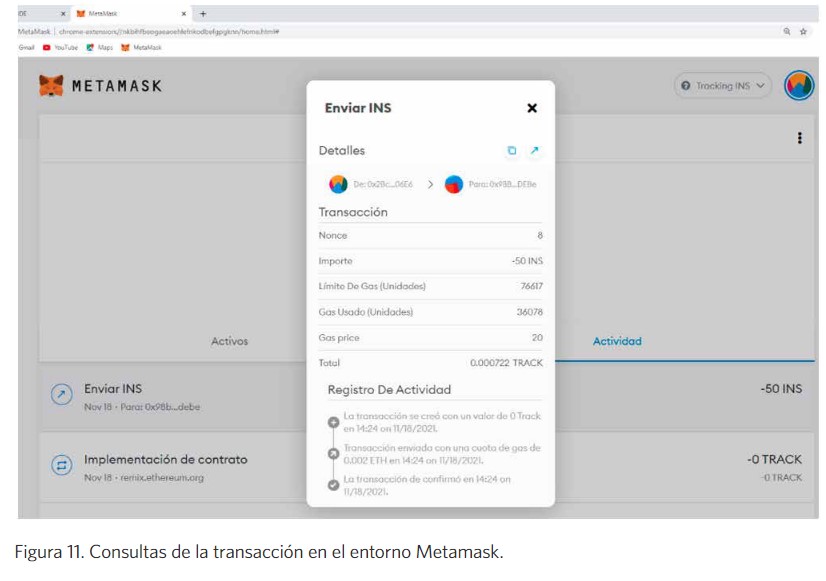
Task: Click the remix.ethereum.org origin text
Action: (x=162, y=478)
